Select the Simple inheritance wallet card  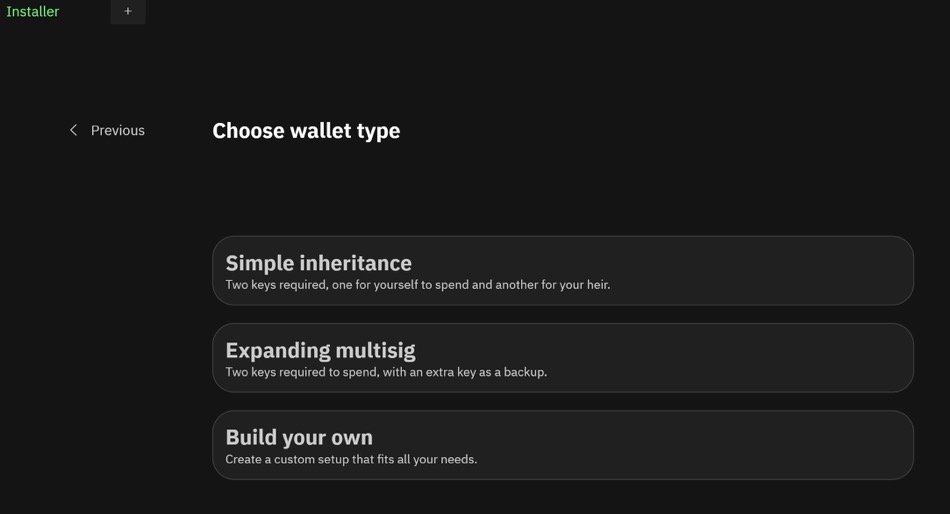562,270
